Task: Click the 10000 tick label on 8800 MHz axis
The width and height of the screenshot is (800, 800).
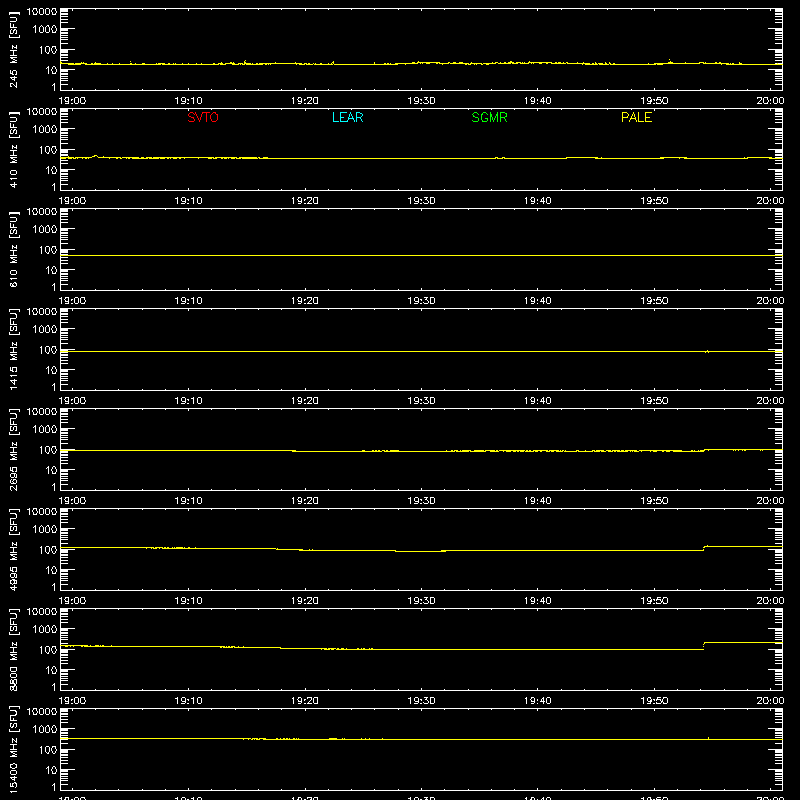Action: pyautogui.click(x=42, y=612)
